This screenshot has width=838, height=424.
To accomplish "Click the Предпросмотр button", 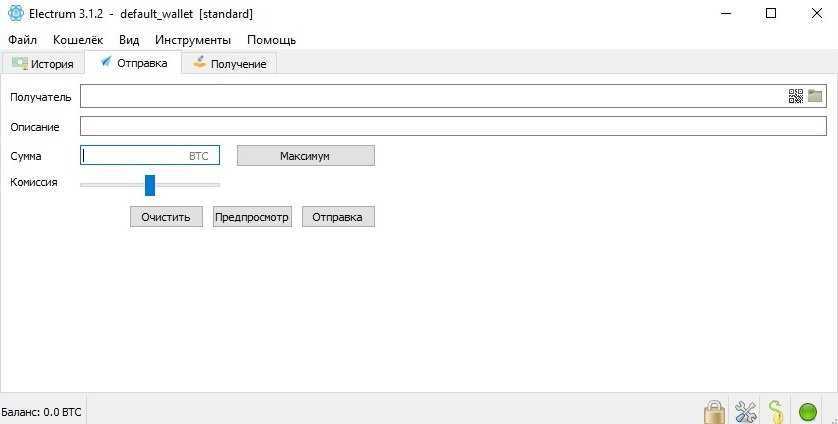I will [x=252, y=217].
